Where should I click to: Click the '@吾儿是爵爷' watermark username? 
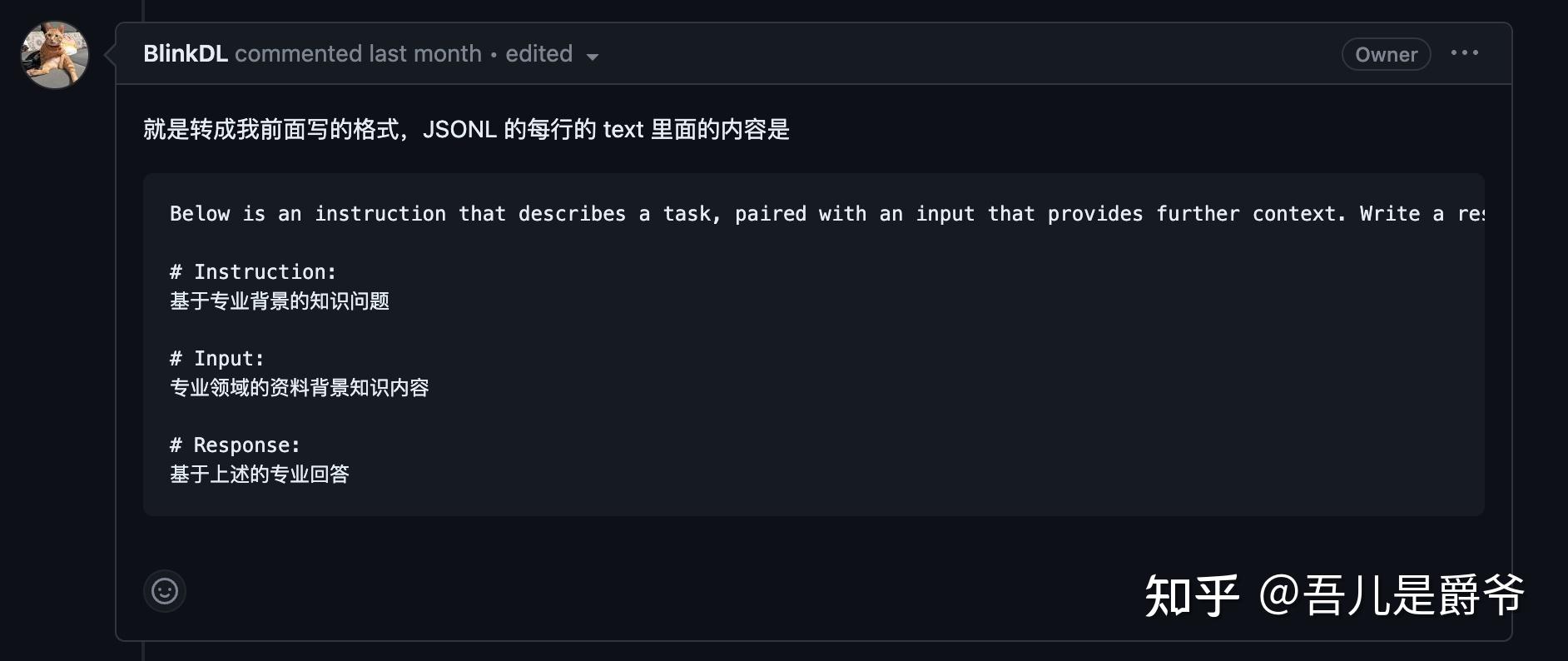click(x=1392, y=596)
